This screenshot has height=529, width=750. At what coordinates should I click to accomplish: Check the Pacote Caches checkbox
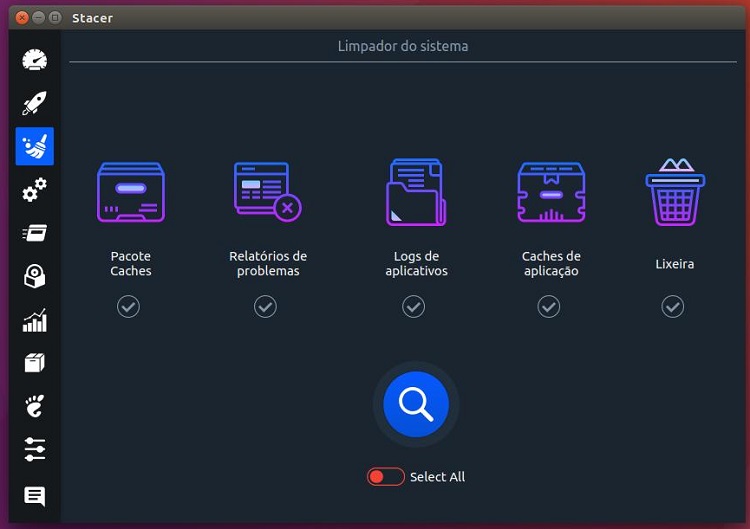pyautogui.click(x=128, y=307)
